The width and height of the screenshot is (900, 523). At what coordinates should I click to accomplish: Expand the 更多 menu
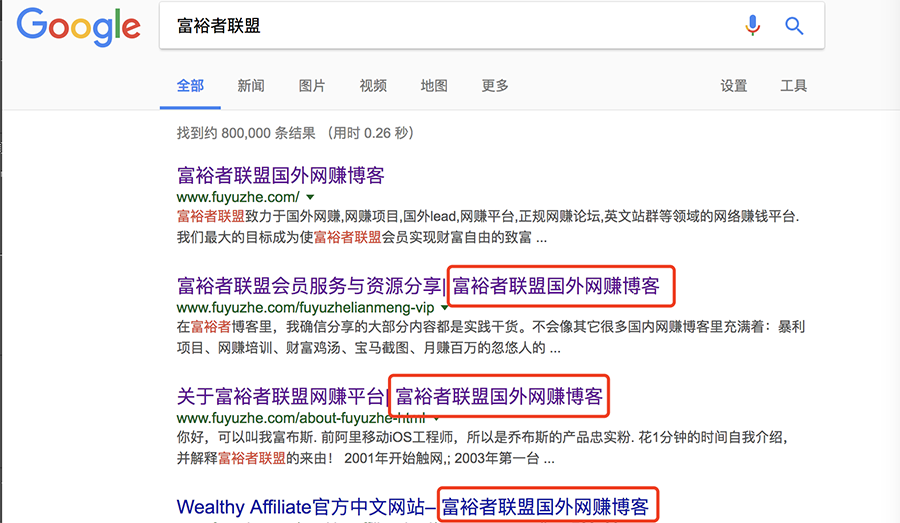pyautogui.click(x=495, y=86)
